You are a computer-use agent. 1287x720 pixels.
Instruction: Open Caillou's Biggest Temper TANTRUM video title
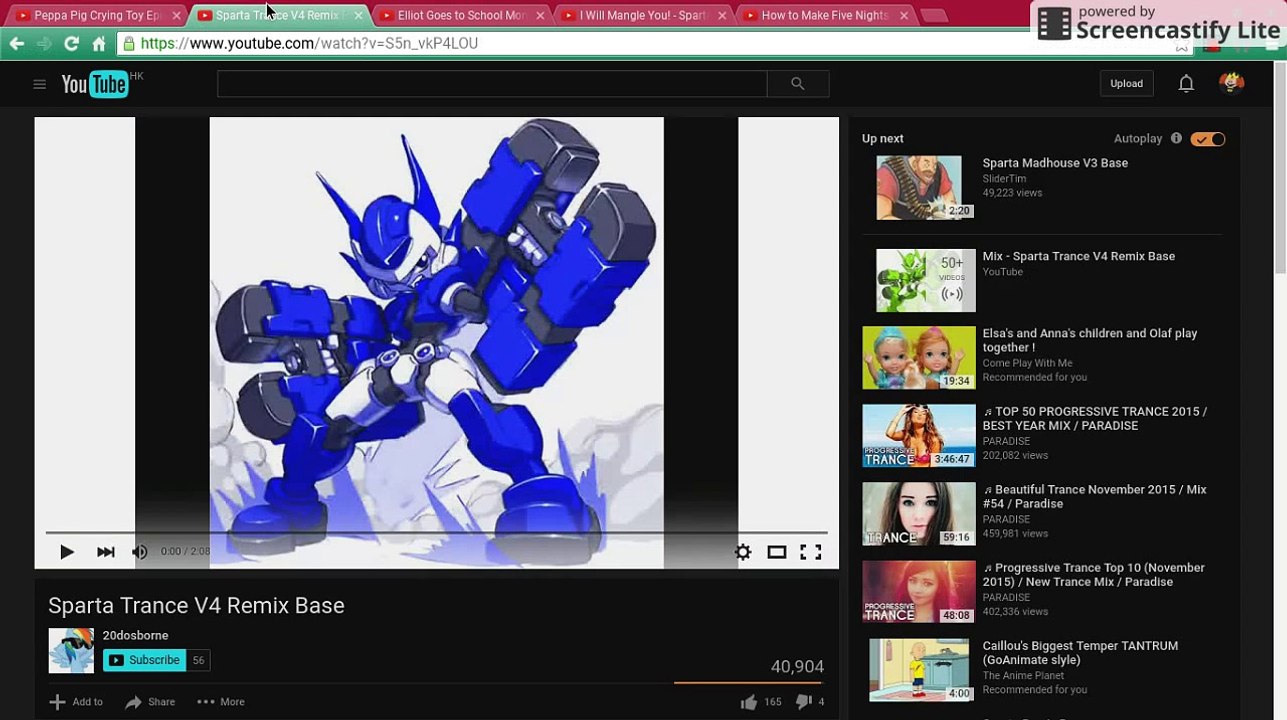pos(1080,652)
